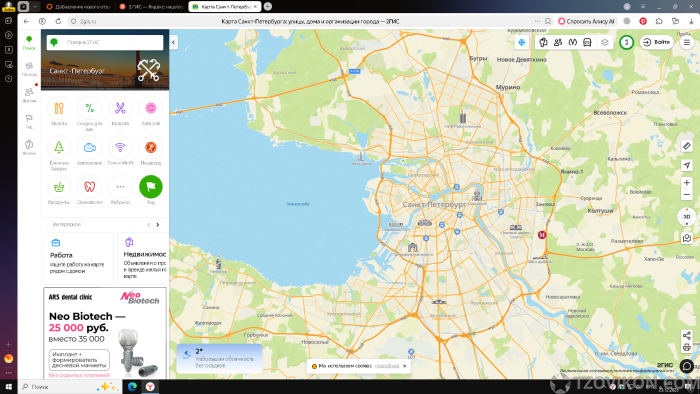Click the green circled notification badge
Screen dimensions: 700x394
coord(626,42)
